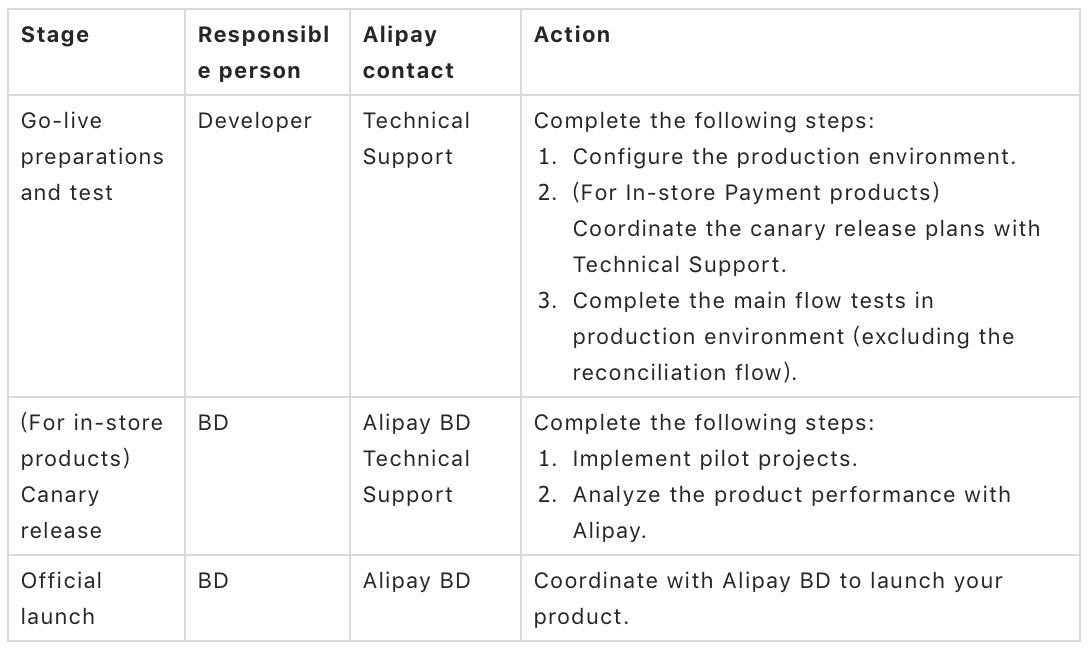
Task: Click the "Official launch" stage cell
Action: pyautogui.click(x=61, y=599)
